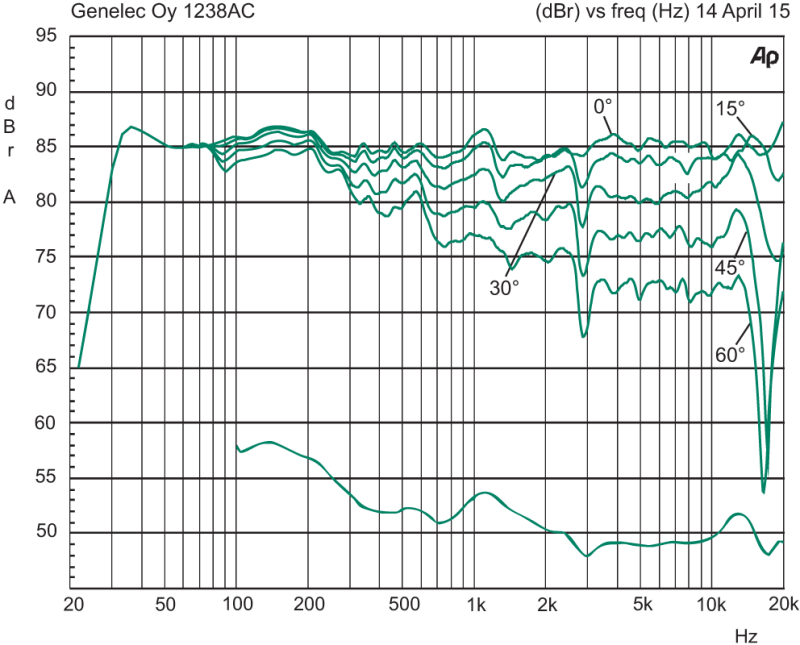
Task: Click the 1k frequency axis label
Action: [x=476, y=605]
